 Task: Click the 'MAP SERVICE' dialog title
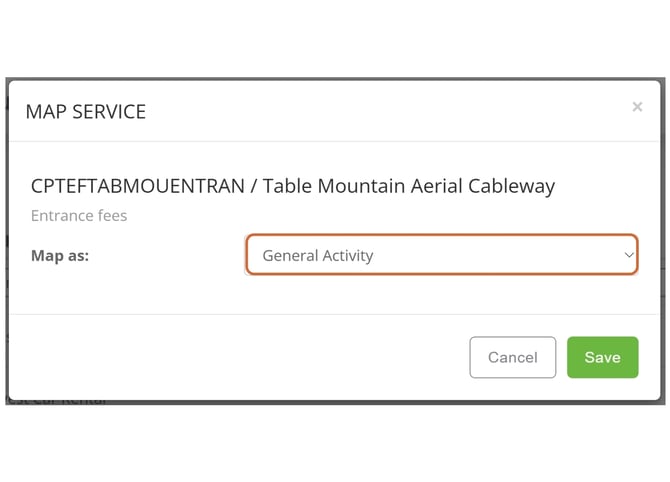[86, 112]
